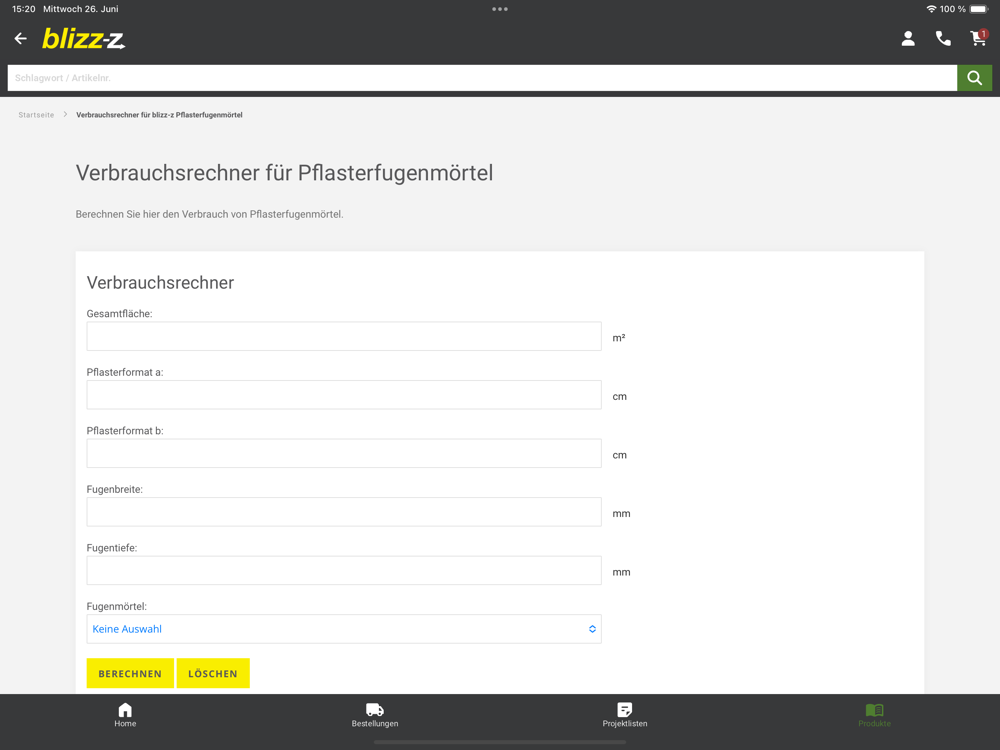Image resolution: width=1000 pixels, height=750 pixels.
Task: Click the Fugentiefe: label
Action: [112, 548]
